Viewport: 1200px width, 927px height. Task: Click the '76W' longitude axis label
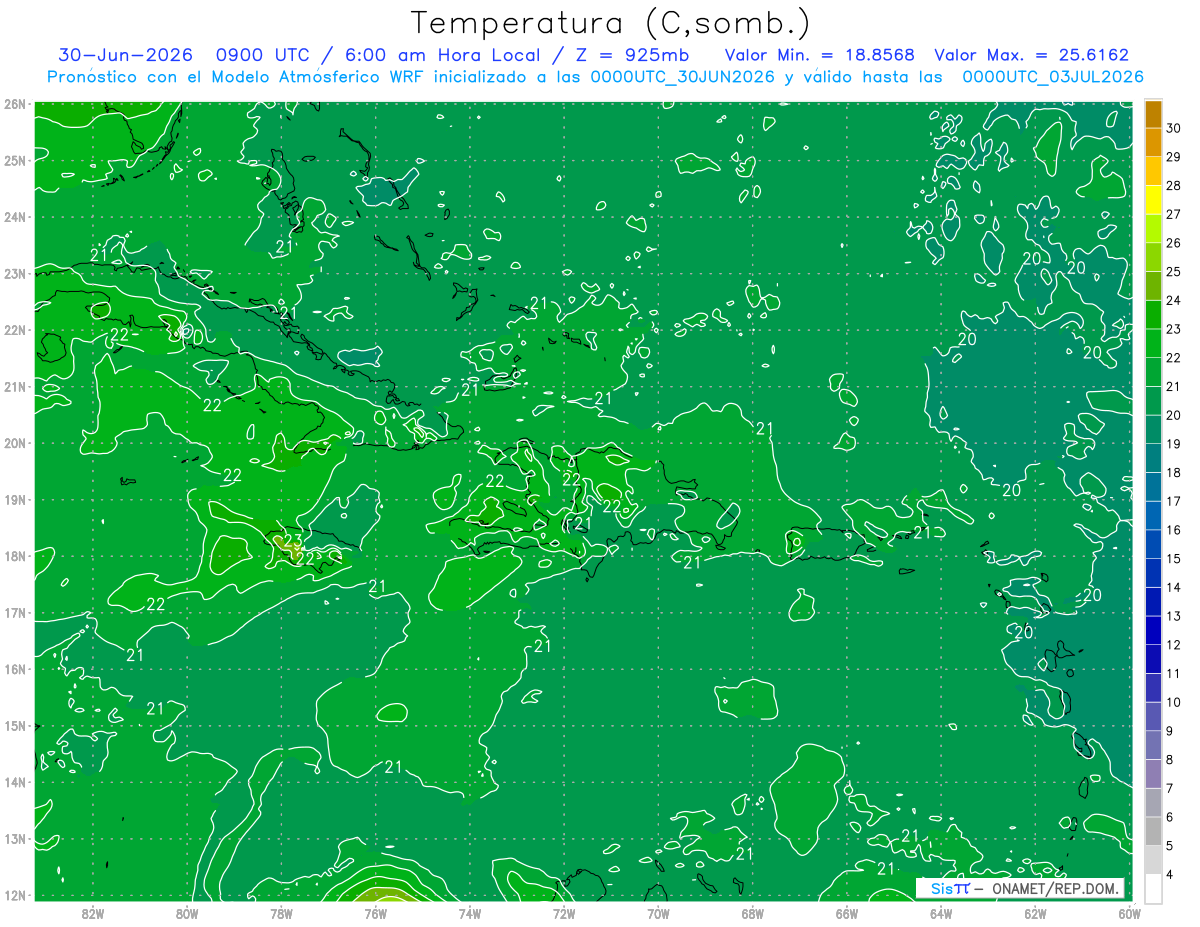pos(375,912)
